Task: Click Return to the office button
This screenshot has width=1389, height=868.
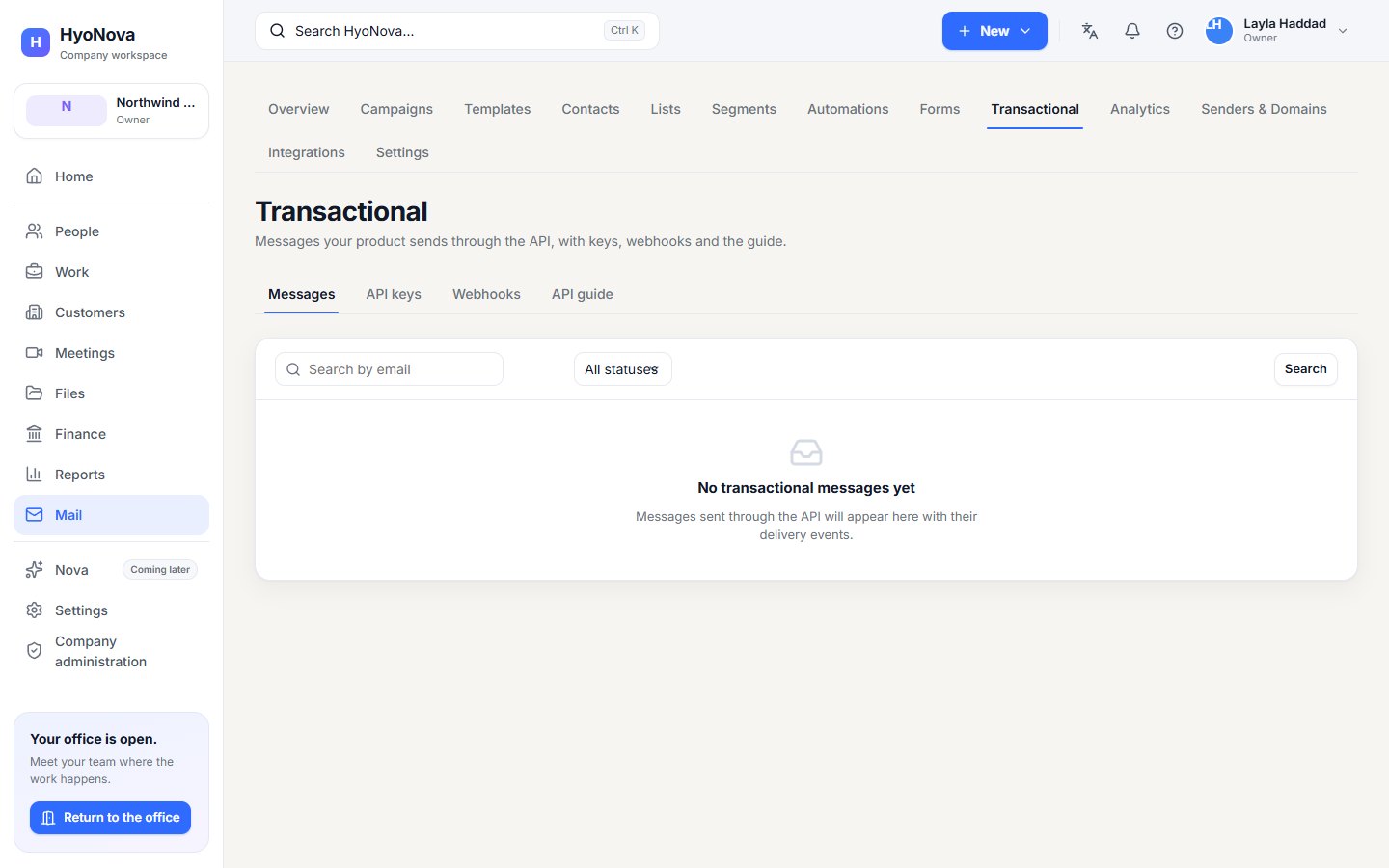Action: point(111,818)
